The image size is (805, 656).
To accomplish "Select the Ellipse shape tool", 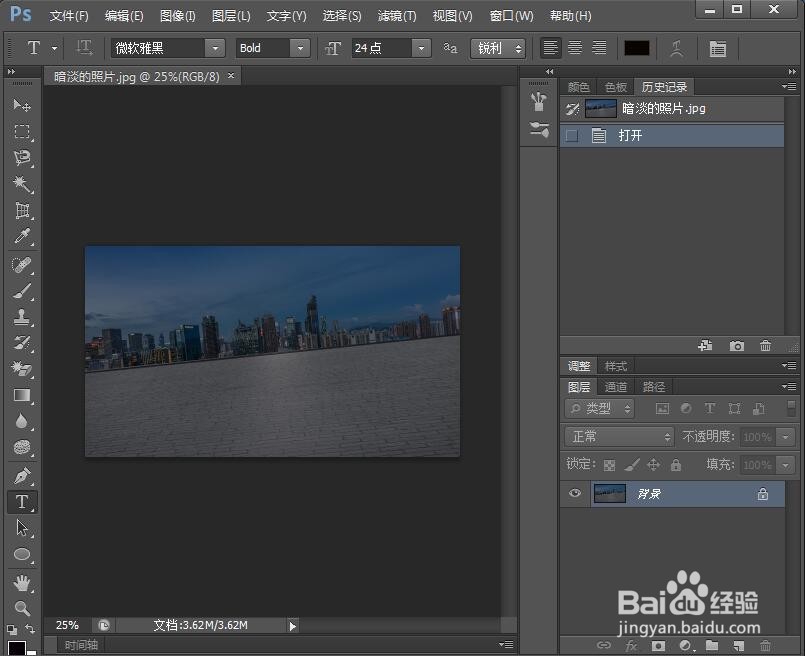I will (x=22, y=554).
